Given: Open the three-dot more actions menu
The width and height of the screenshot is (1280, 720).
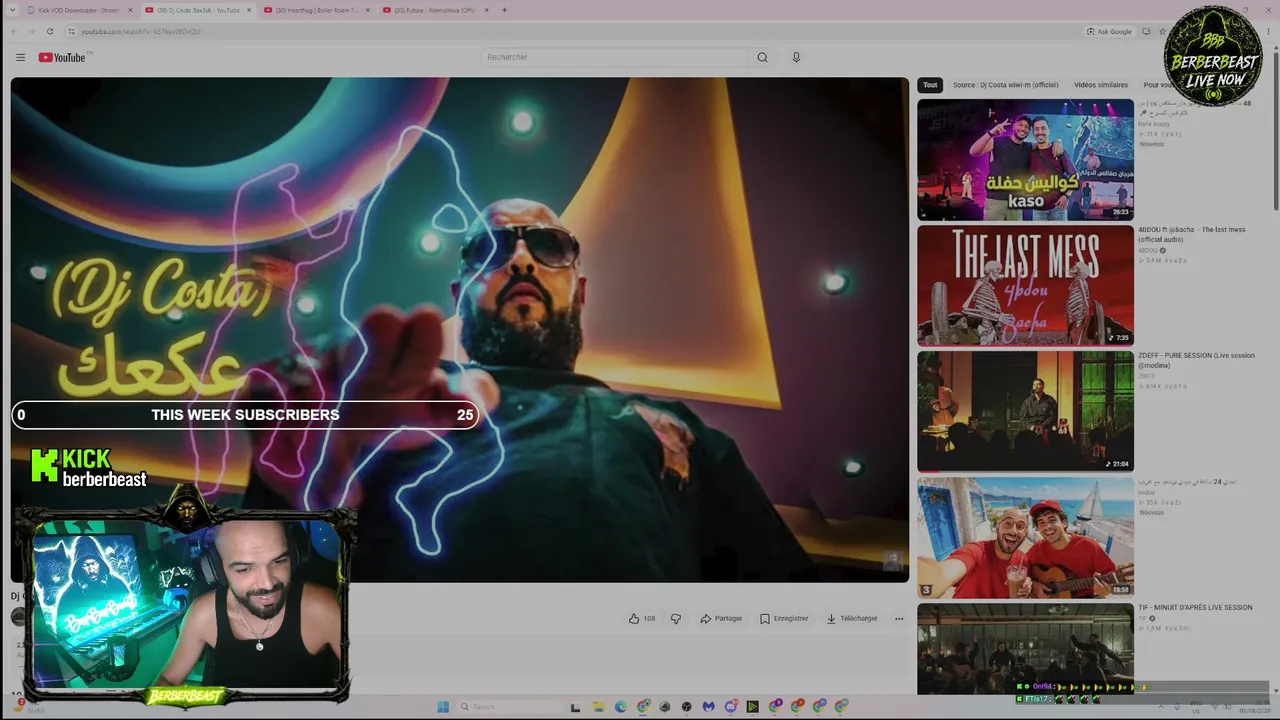Looking at the screenshot, I should coord(899,619).
